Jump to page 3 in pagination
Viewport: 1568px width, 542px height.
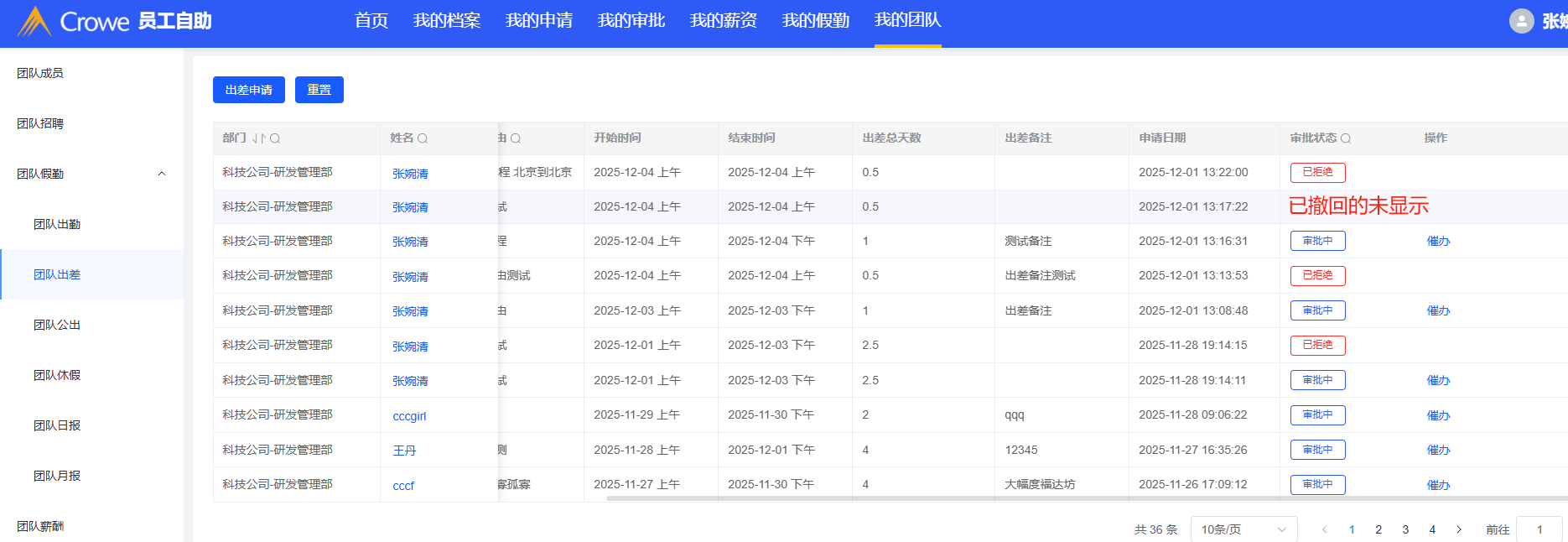click(1405, 529)
